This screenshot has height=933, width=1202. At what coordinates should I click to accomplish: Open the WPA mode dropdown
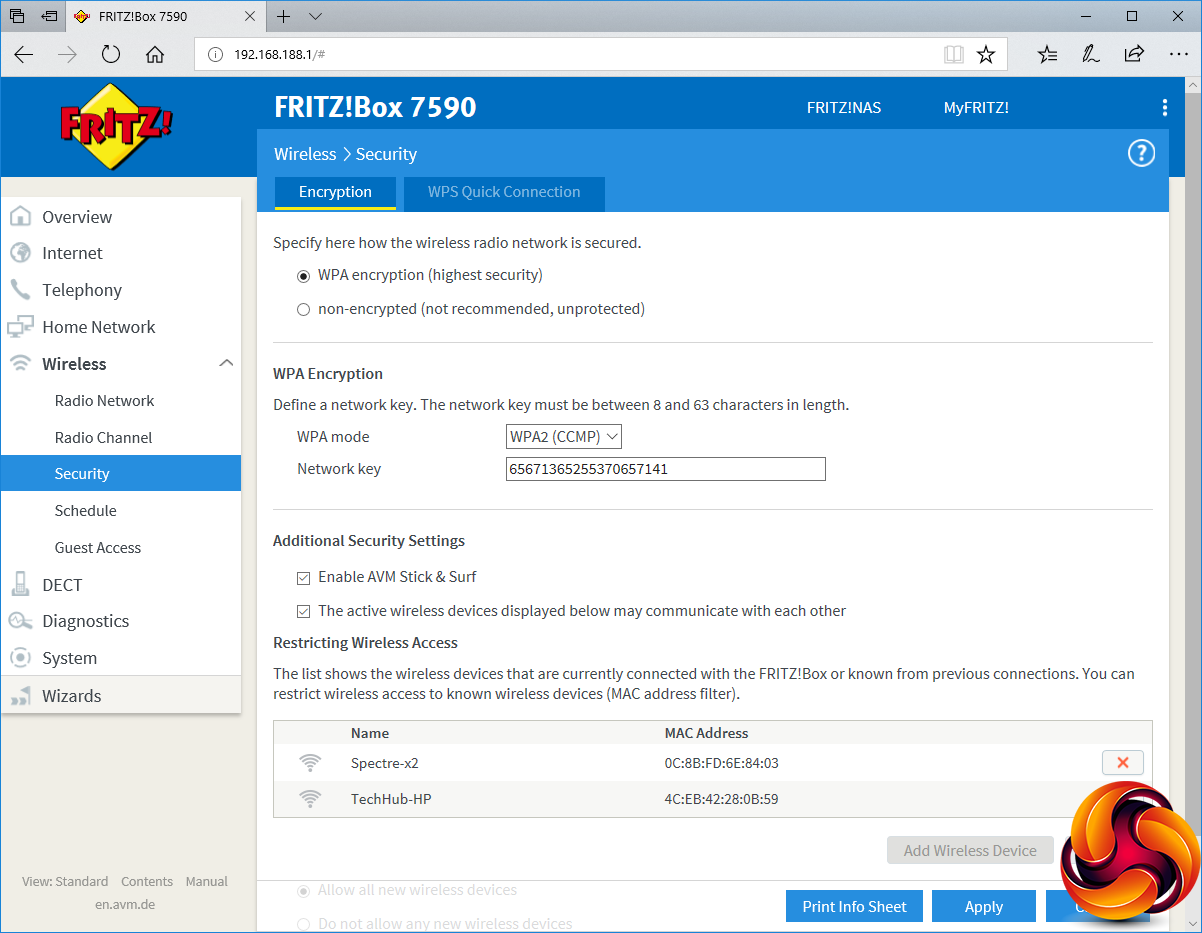pyautogui.click(x=564, y=436)
